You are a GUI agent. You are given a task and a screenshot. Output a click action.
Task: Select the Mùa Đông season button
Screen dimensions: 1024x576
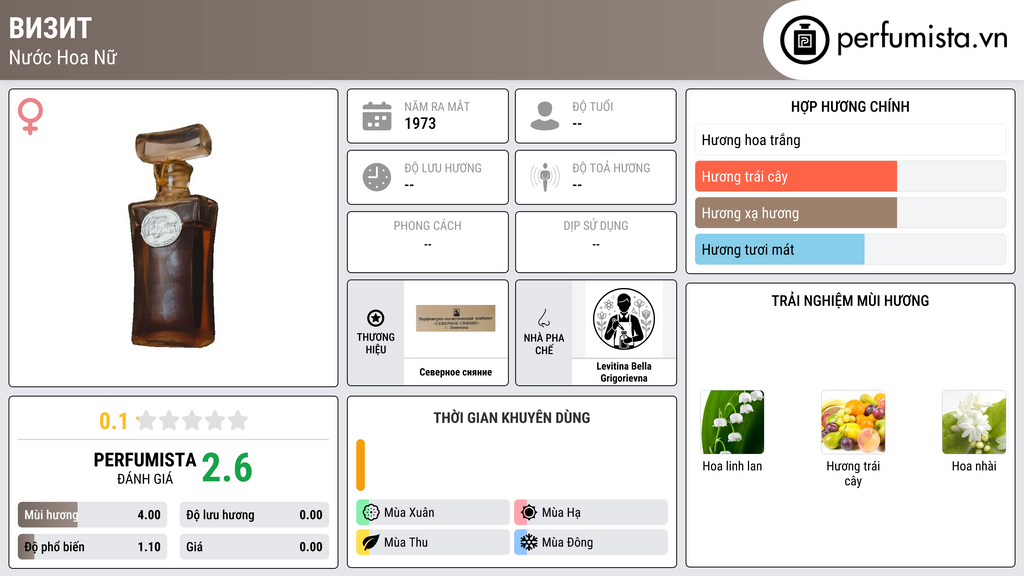point(591,542)
